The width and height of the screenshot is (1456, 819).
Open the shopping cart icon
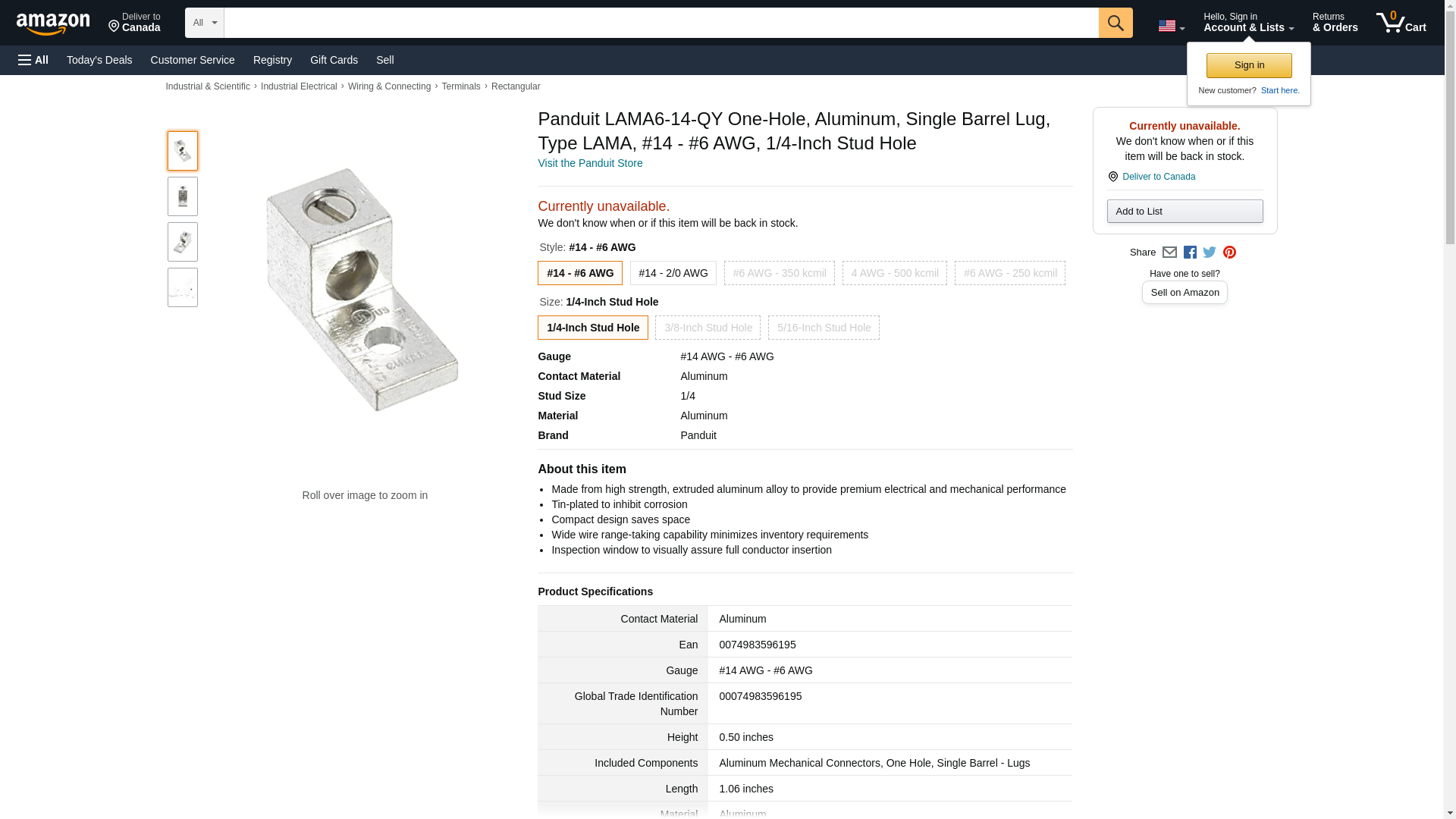(x=1401, y=23)
